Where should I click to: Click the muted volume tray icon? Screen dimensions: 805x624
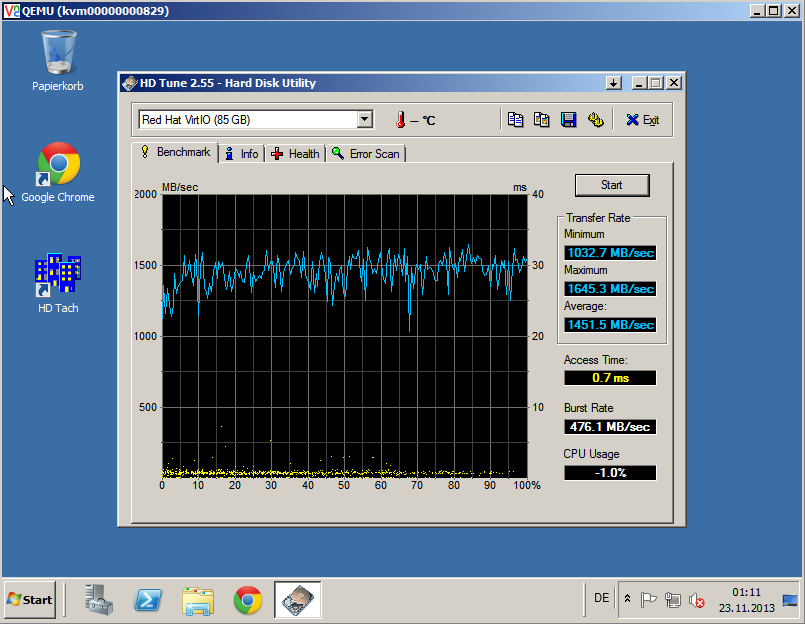[696, 599]
